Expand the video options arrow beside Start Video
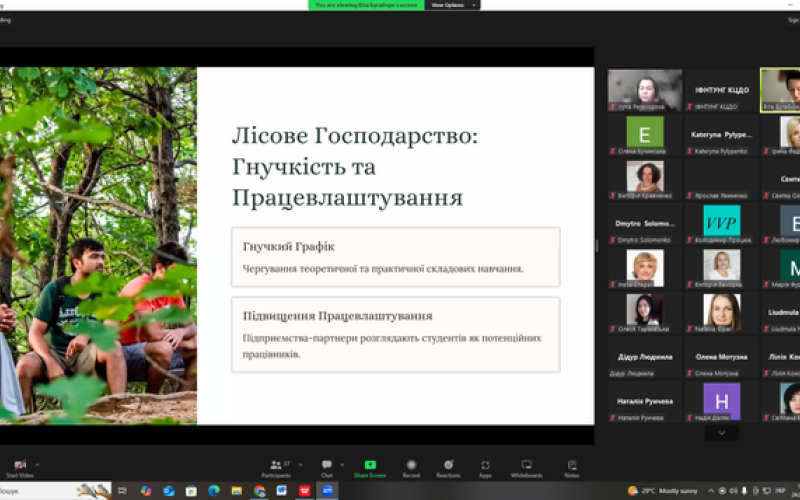 click(37, 465)
